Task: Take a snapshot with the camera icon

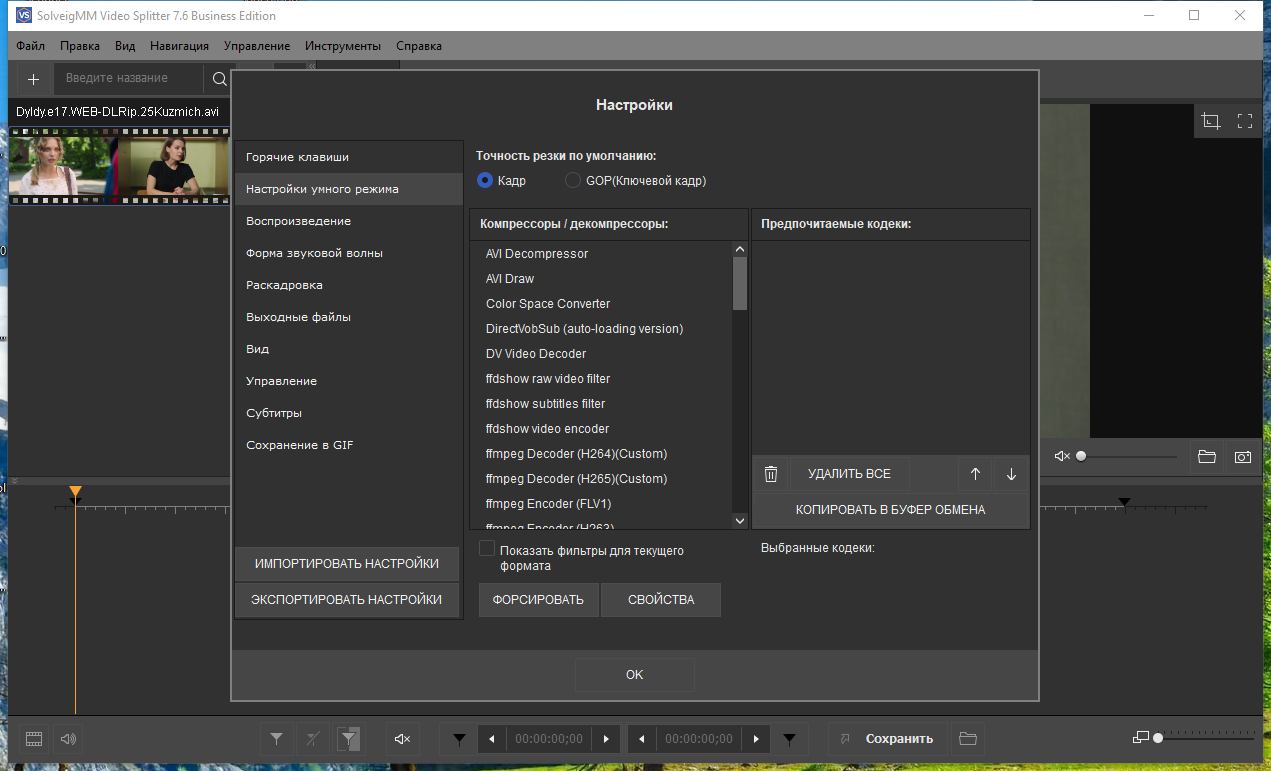Action: tap(1242, 456)
